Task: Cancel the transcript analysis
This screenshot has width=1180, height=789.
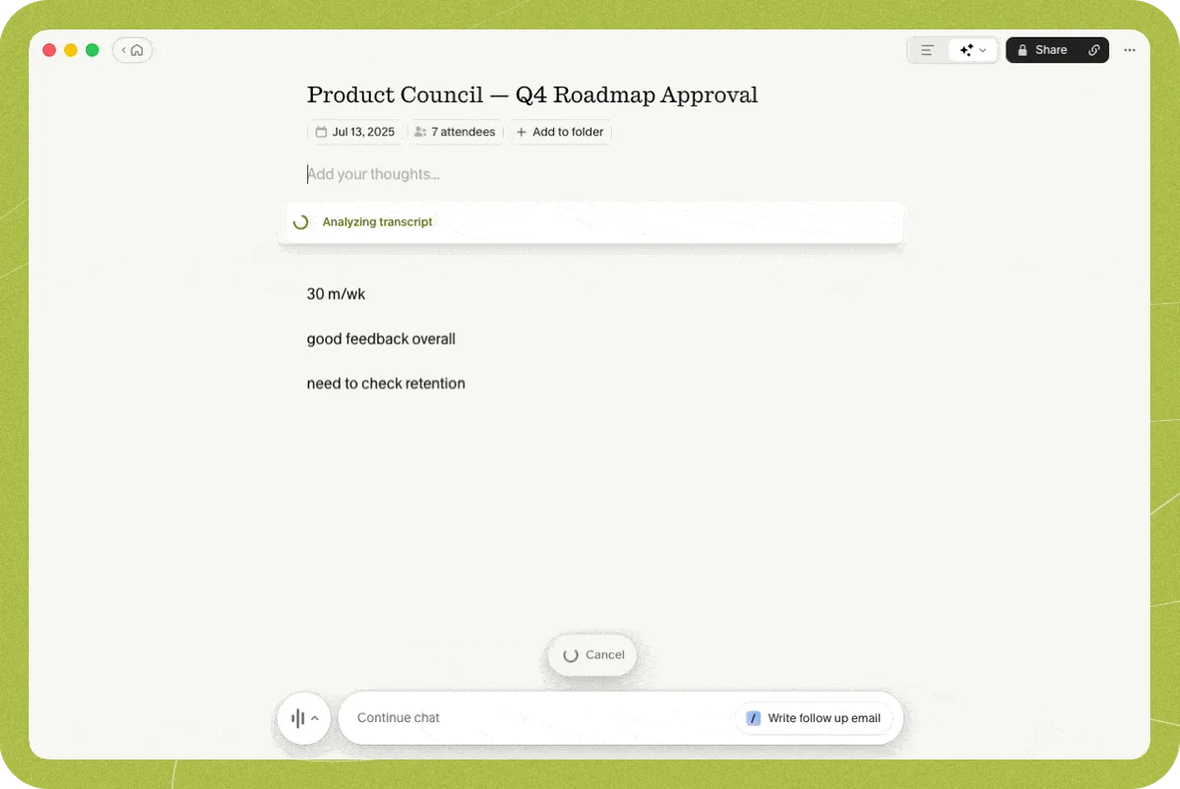Action: coord(592,655)
